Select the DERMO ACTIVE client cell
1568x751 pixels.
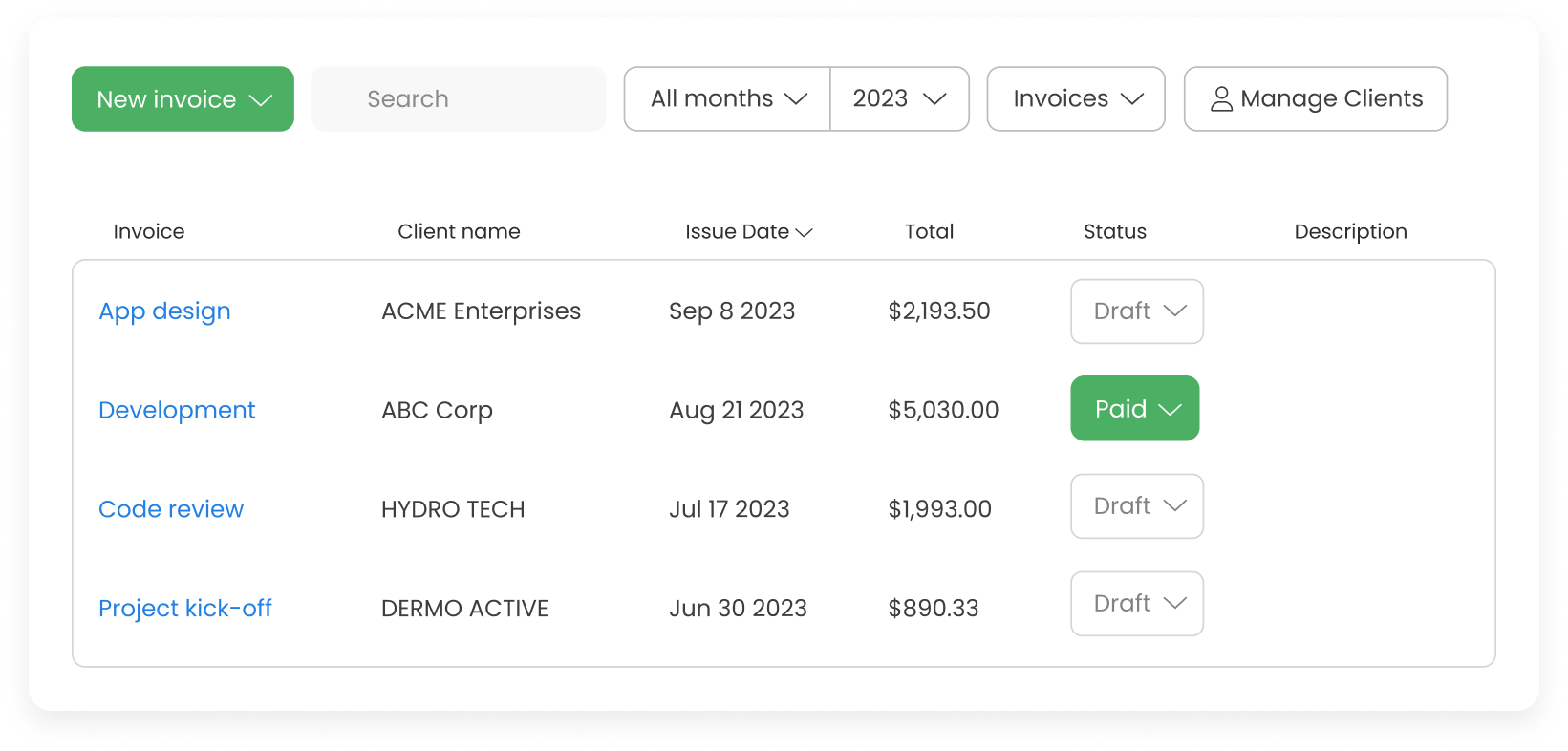464,609
